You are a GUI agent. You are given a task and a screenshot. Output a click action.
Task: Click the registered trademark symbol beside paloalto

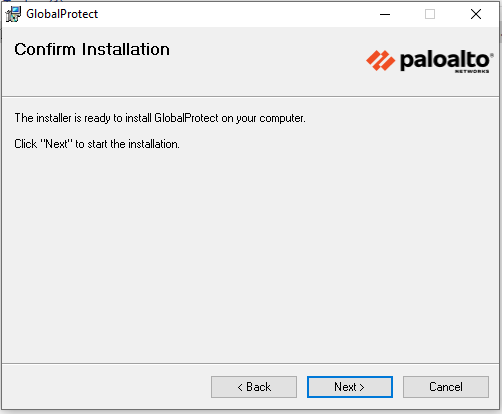pyautogui.click(x=492, y=54)
